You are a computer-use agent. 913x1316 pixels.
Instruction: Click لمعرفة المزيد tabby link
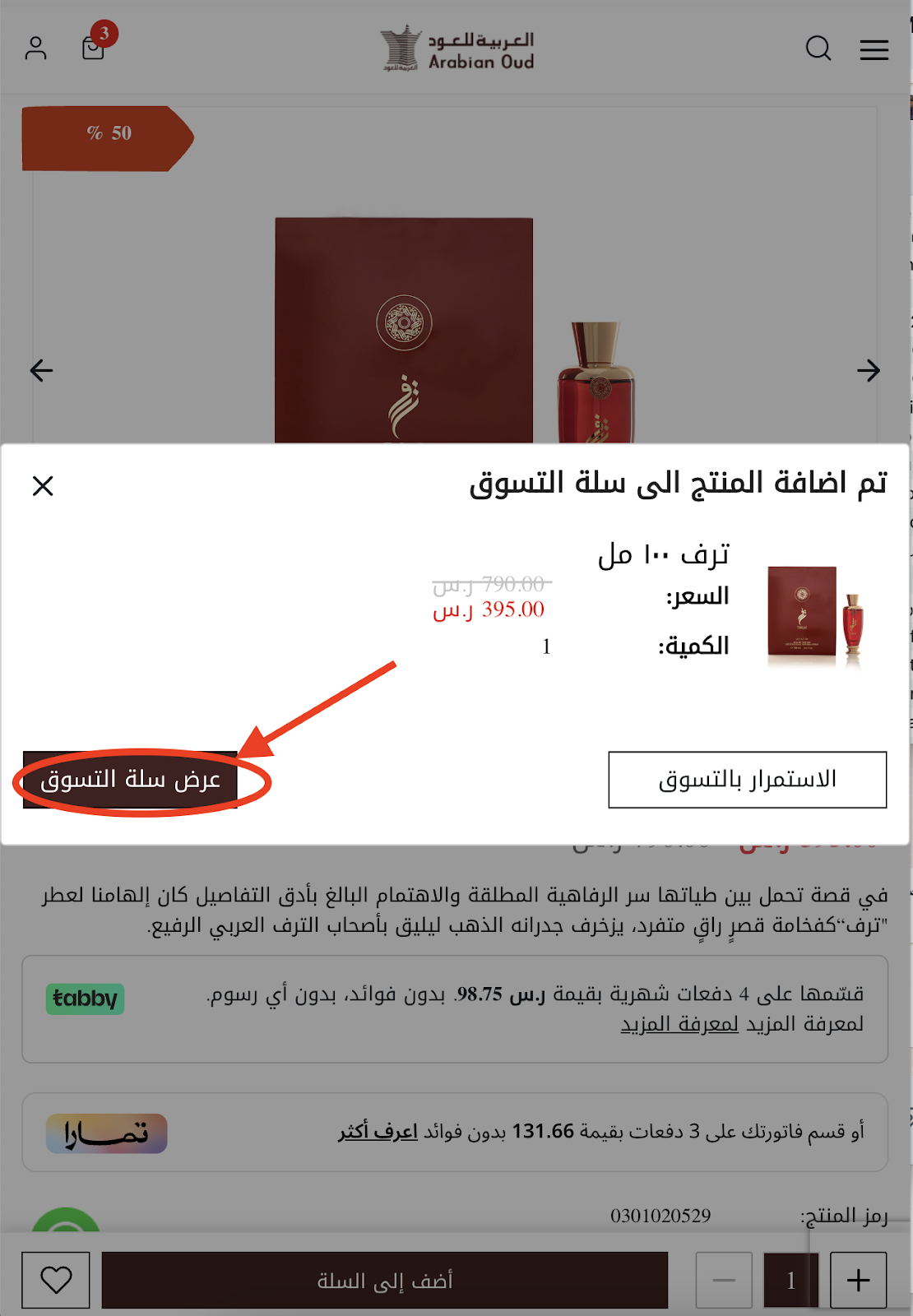[679, 1024]
